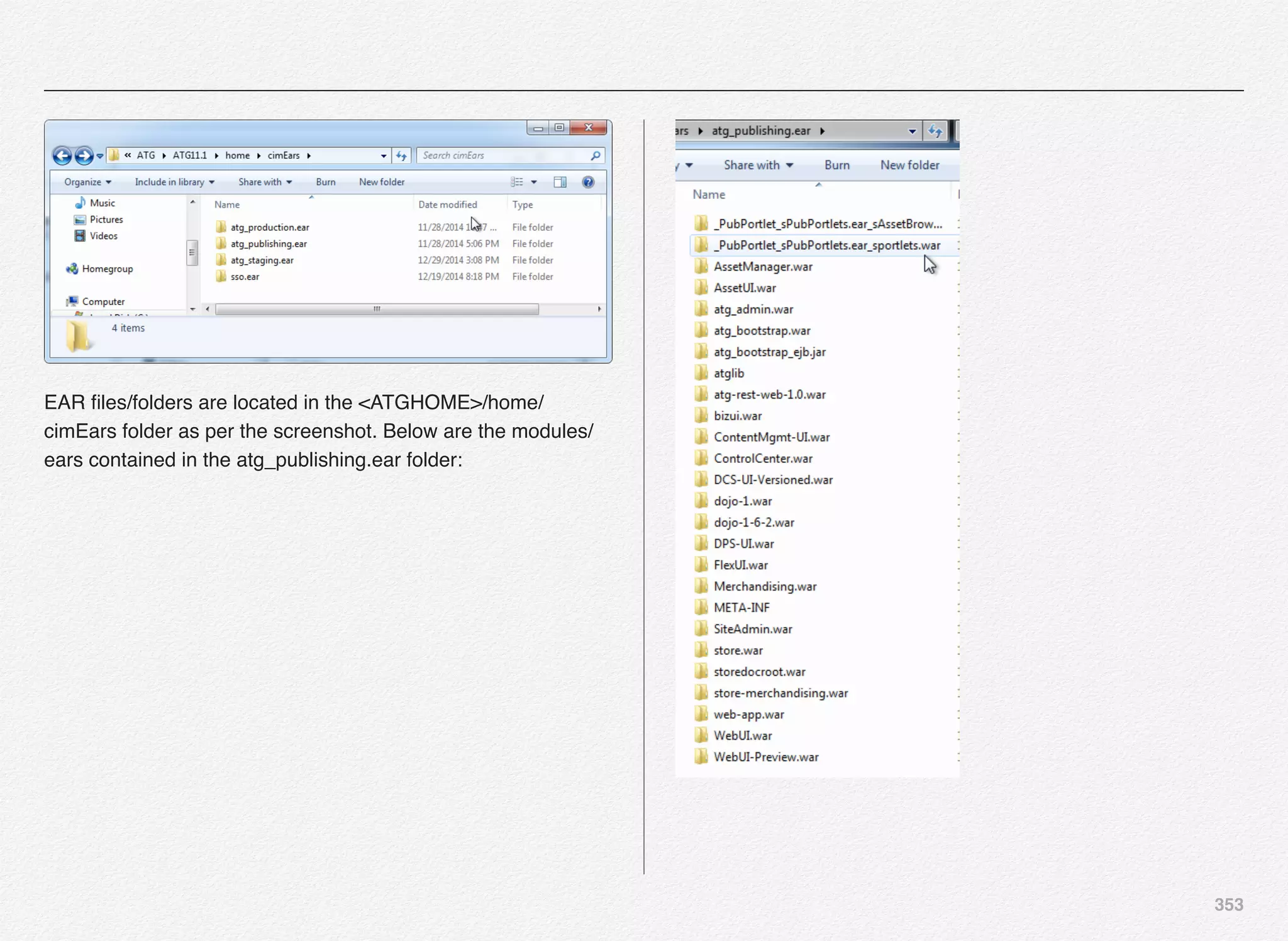Click the home breadcrumb segment
Screen dimensions: 1288x941
(x=238, y=155)
